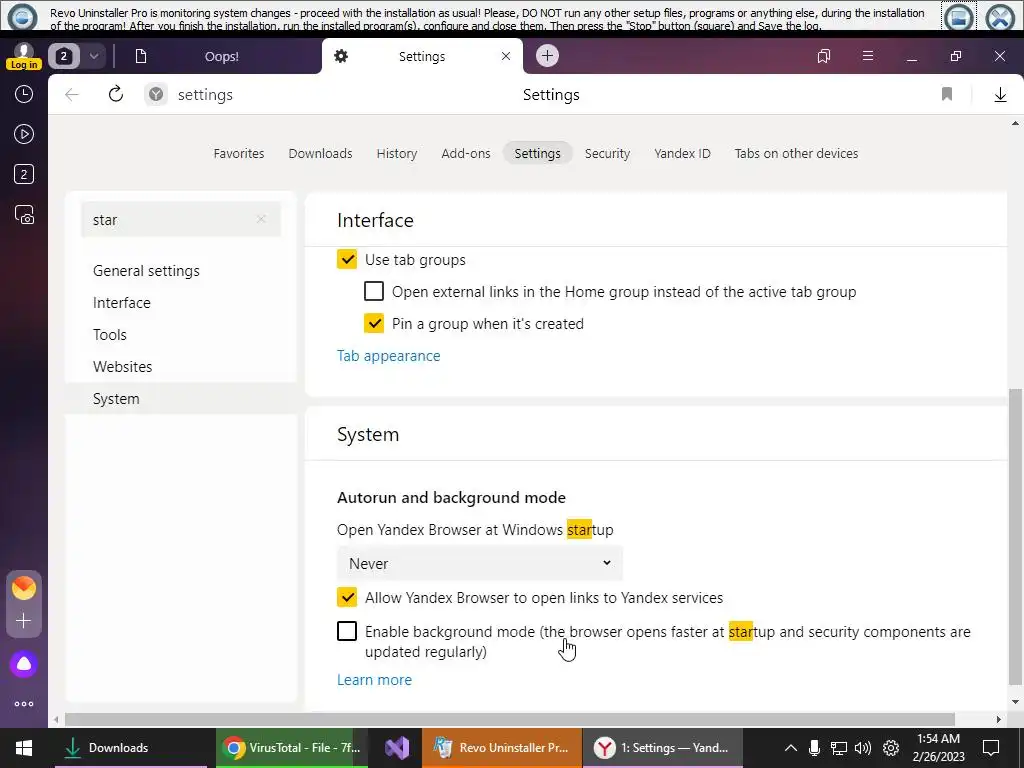The image size is (1024, 768).
Task: Open the Yandex Browser hamburger menu
Action: click(x=867, y=56)
